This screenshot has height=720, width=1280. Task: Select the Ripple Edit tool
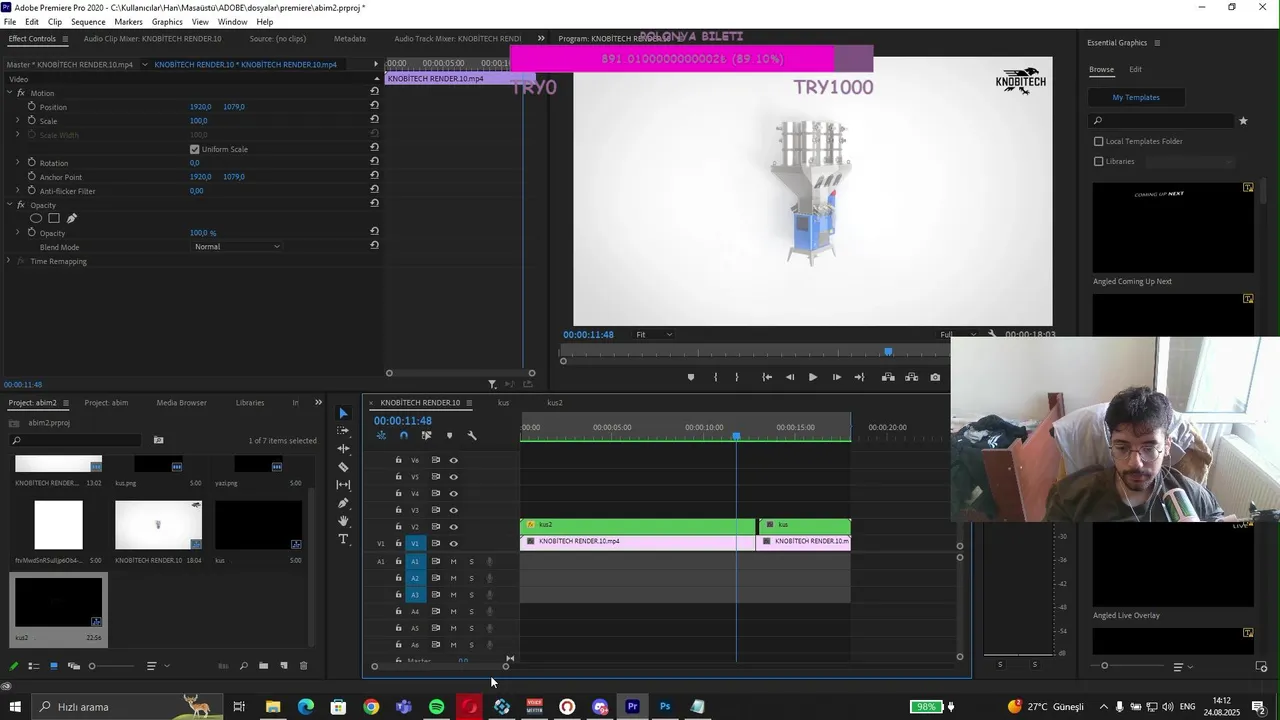click(343, 449)
